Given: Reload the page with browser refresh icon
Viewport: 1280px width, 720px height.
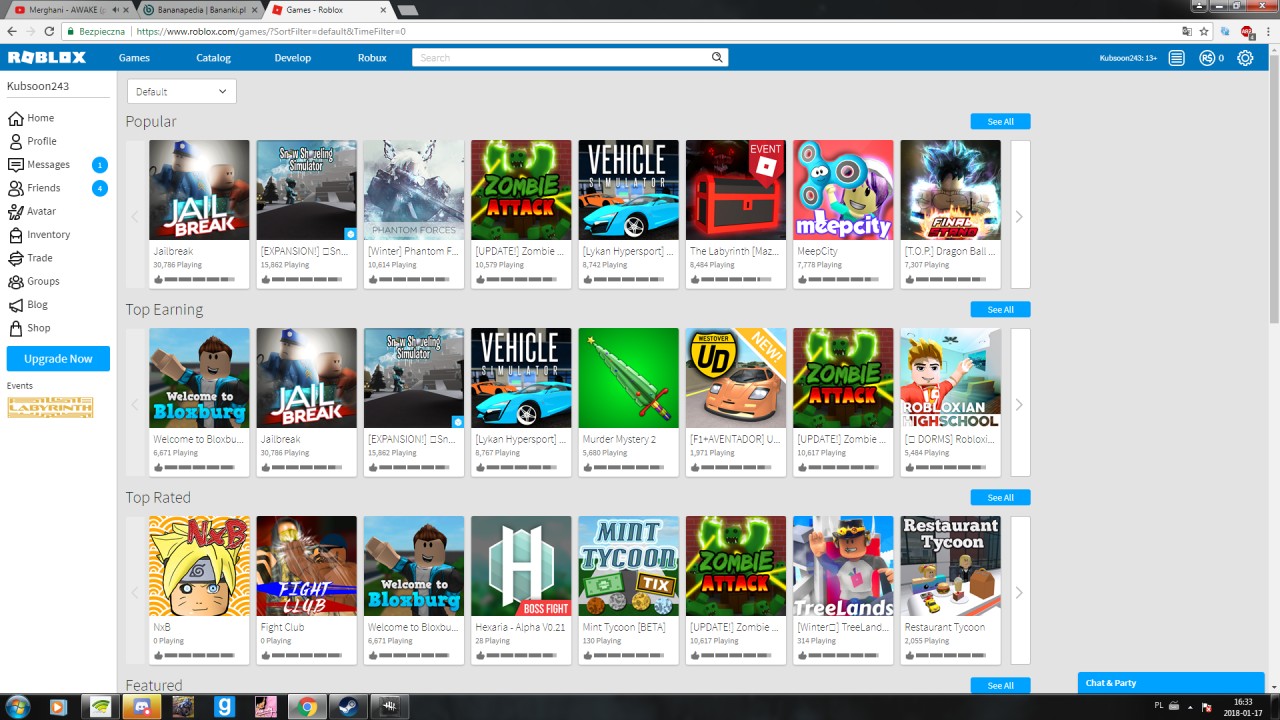Looking at the screenshot, I should 49,31.
